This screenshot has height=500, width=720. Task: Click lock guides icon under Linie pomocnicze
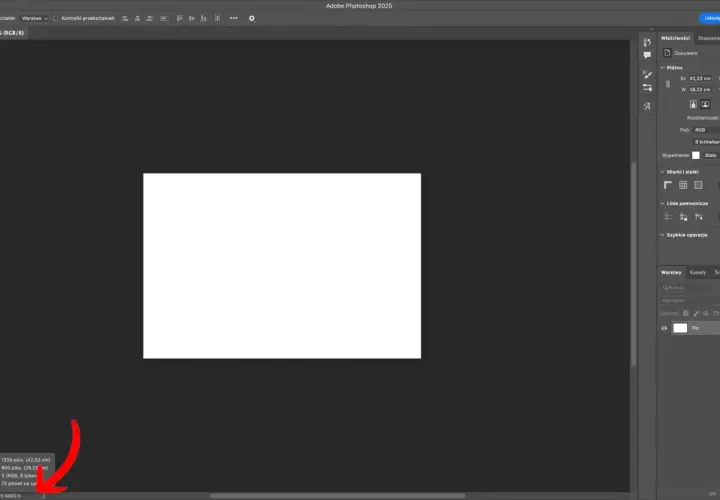click(x=683, y=217)
